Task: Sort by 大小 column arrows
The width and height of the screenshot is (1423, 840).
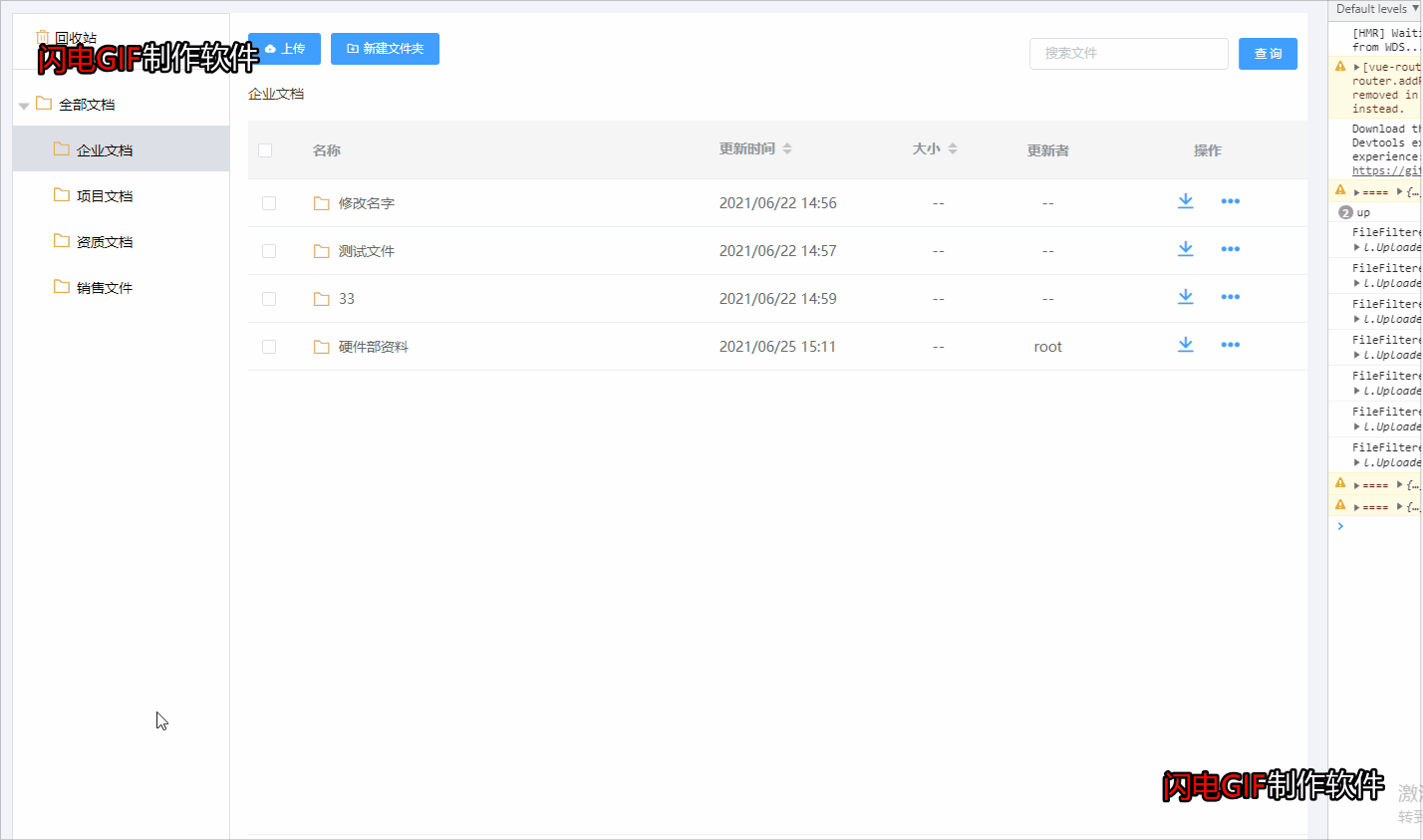Action: point(953,148)
